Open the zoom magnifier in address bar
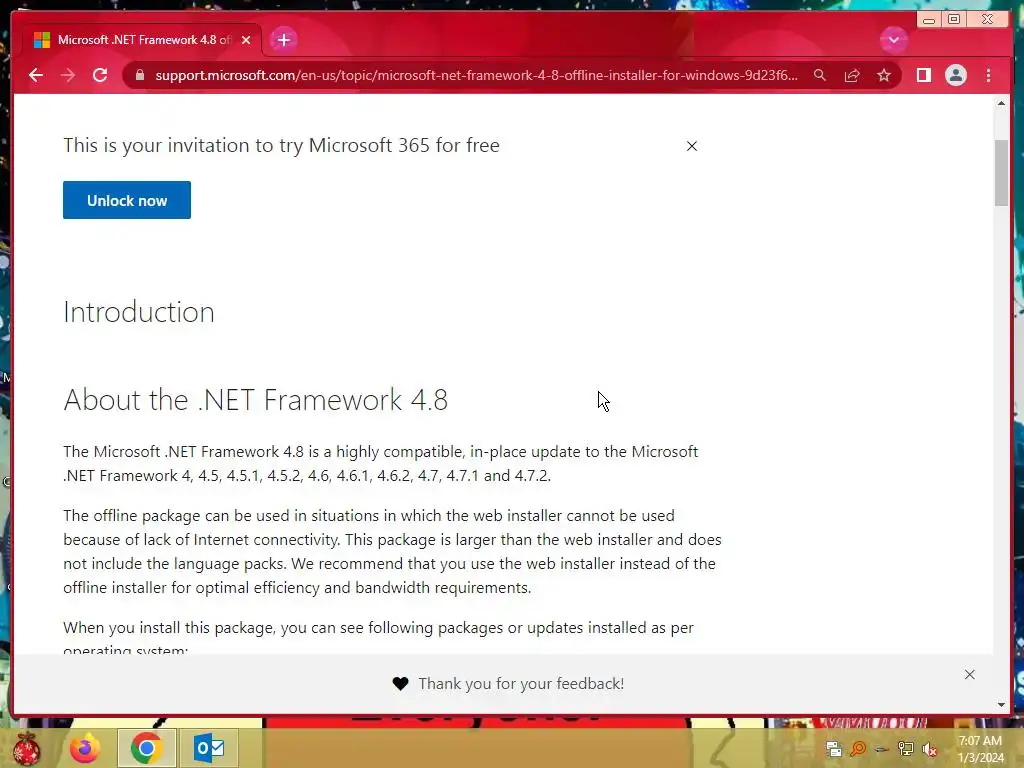The image size is (1024, 768). click(x=820, y=75)
